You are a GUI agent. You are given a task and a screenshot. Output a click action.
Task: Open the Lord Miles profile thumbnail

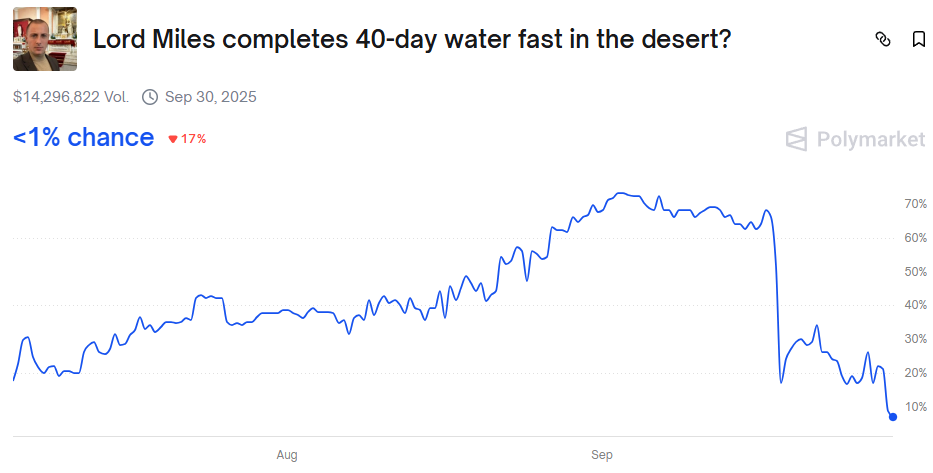45,39
